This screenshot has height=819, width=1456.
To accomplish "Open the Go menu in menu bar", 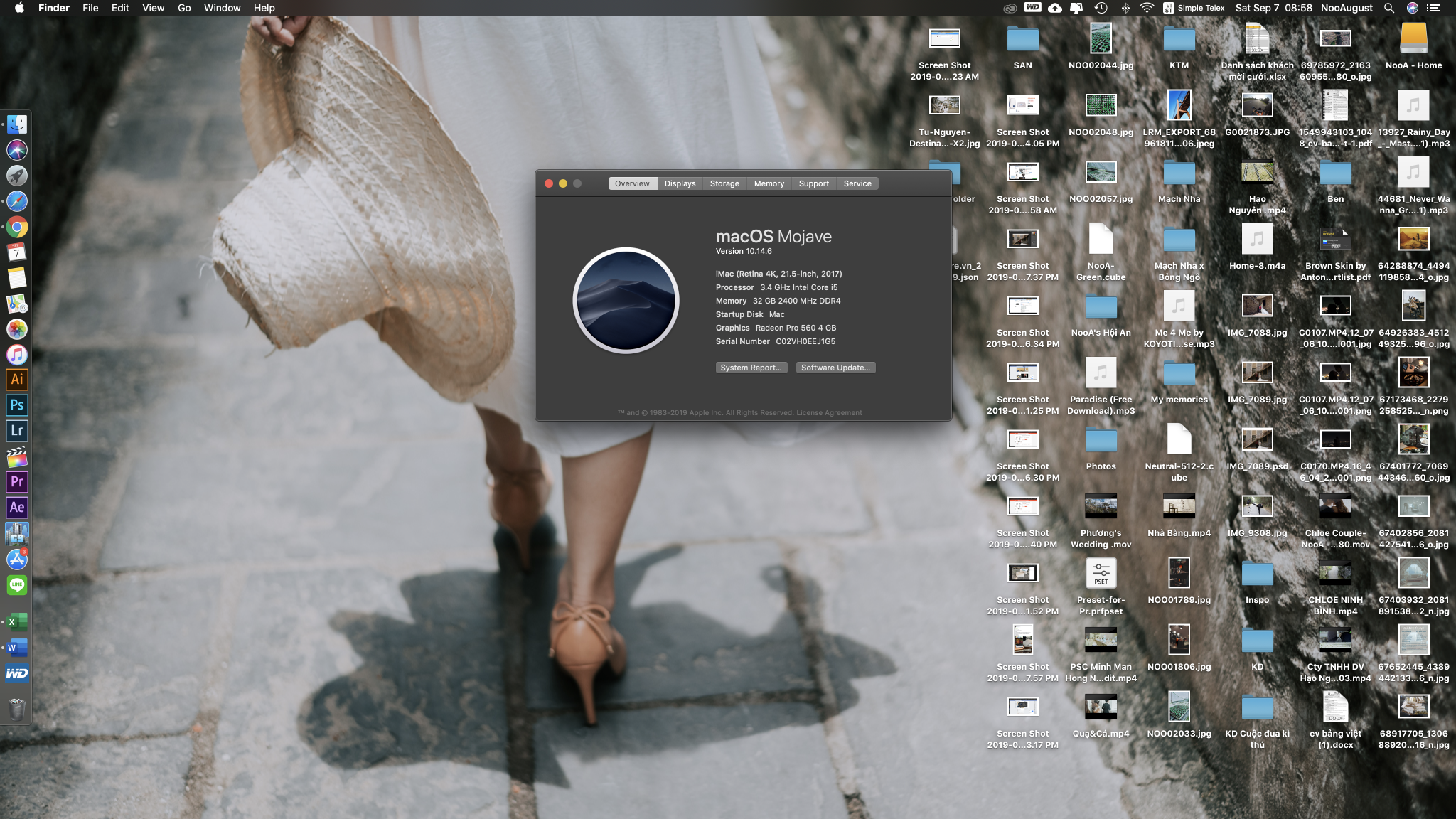I will point(184,8).
